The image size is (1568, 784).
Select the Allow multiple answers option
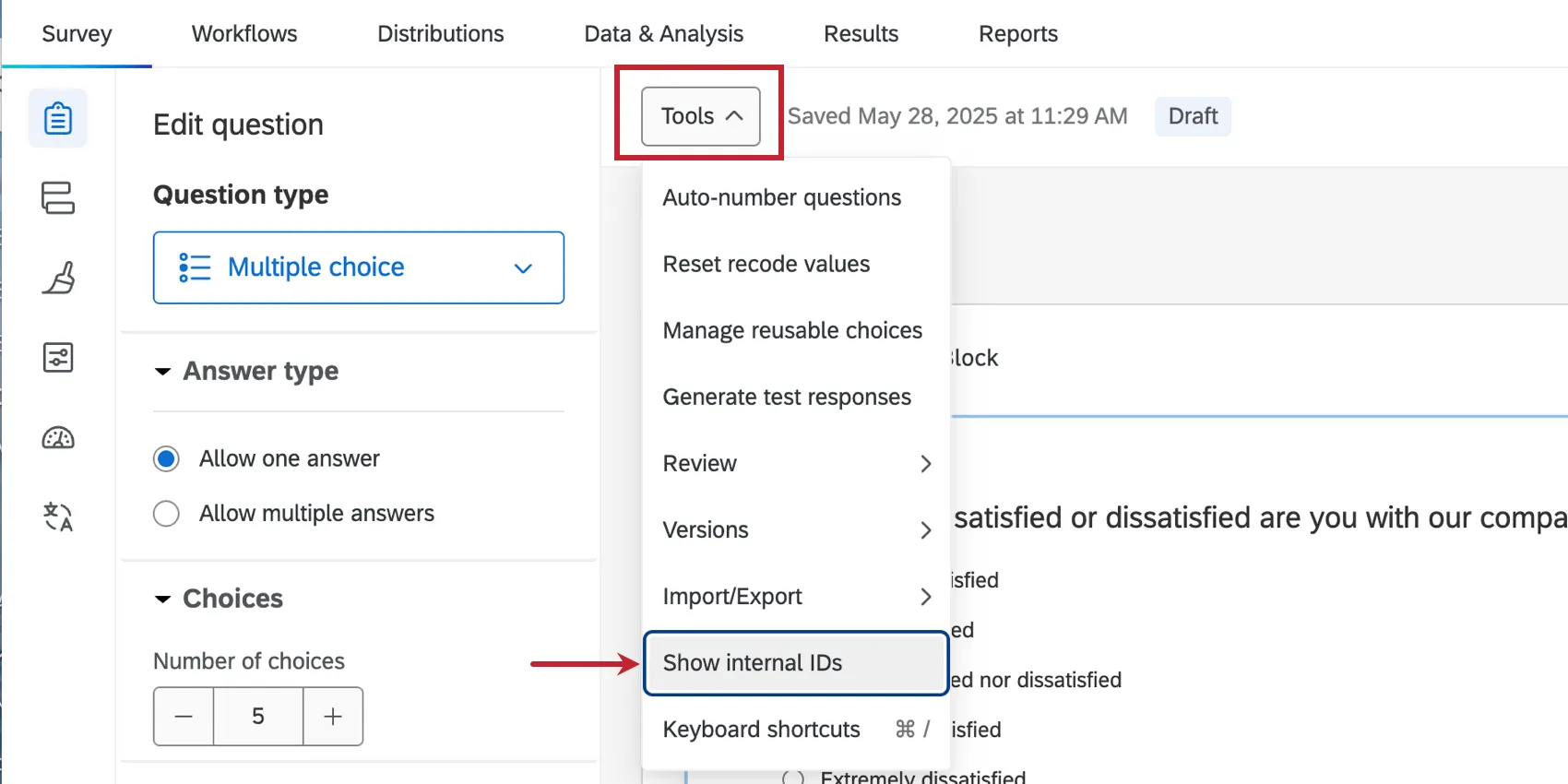(167, 513)
